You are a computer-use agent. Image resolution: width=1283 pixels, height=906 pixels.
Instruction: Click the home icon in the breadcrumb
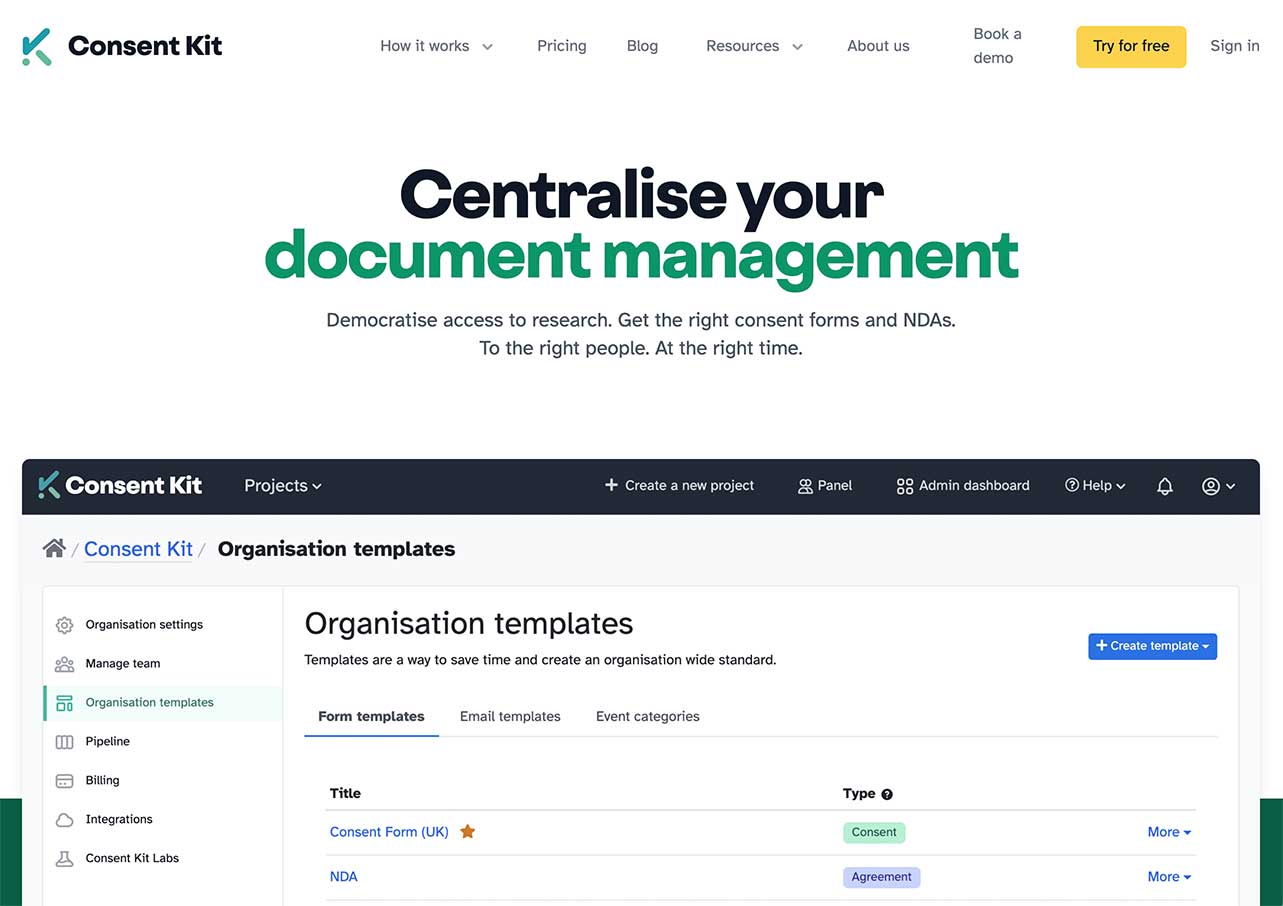coord(54,548)
